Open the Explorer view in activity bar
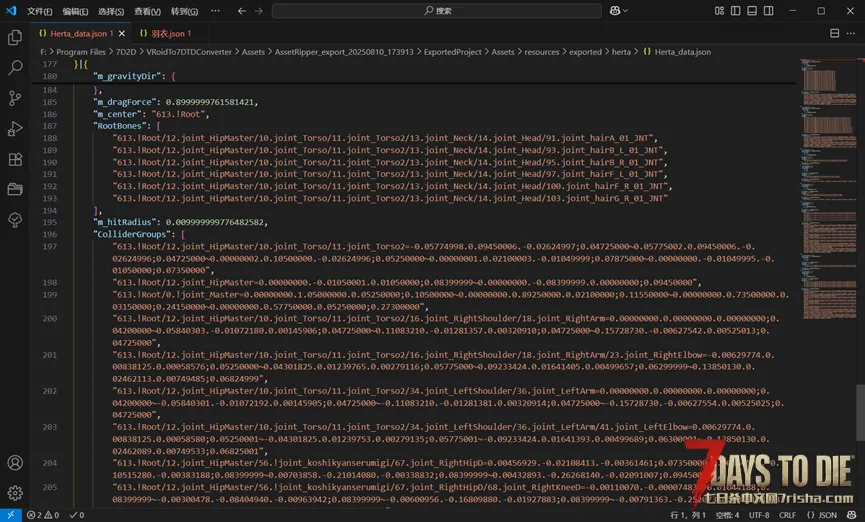 pos(15,38)
